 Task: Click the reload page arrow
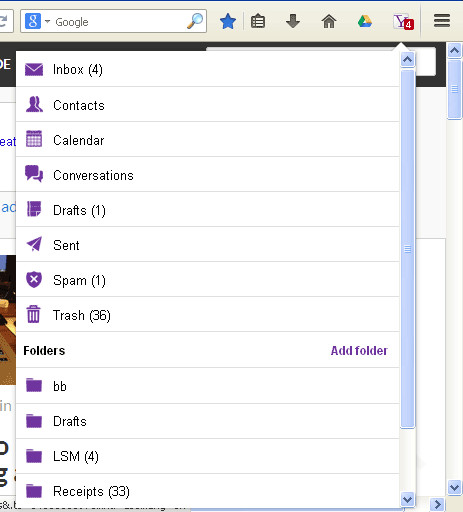tap(4, 21)
